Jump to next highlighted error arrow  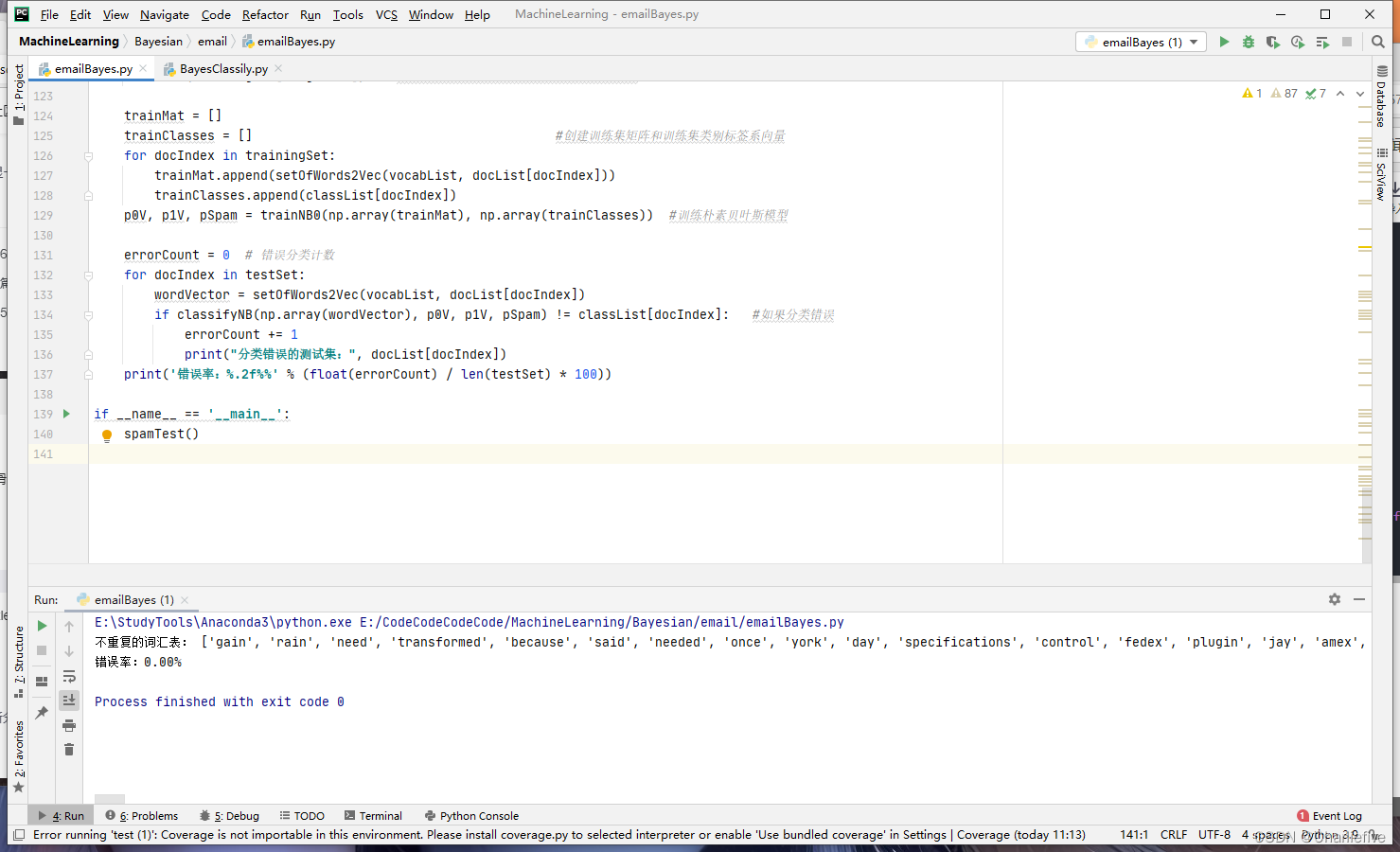(x=1360, y=93)
